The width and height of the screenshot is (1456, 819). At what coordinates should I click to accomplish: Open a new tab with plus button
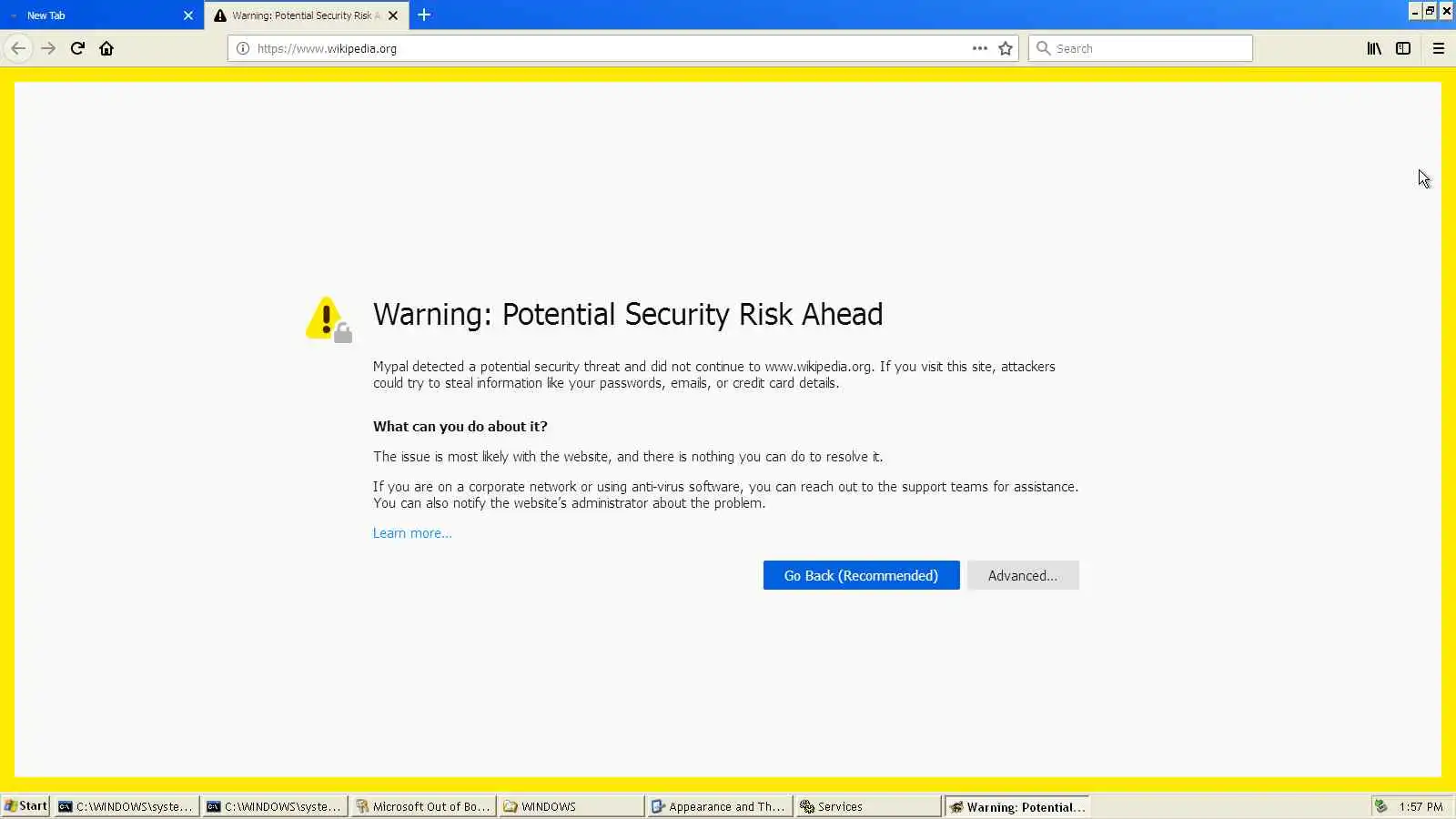click(424, 15)
